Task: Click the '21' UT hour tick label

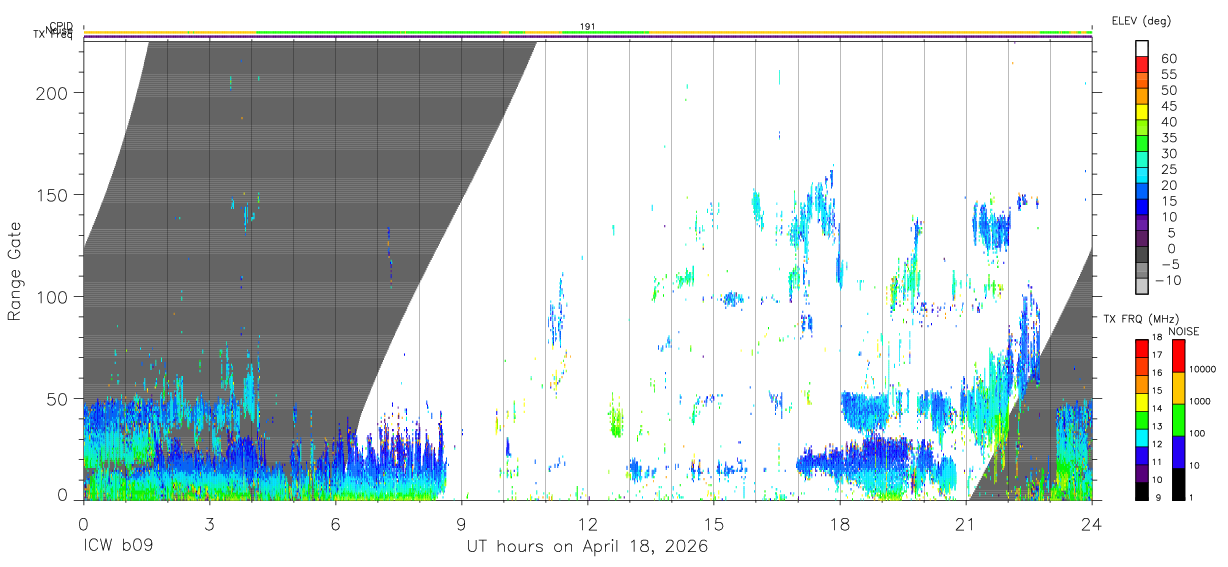Action: pyautogui.click(x=965, y=523)
